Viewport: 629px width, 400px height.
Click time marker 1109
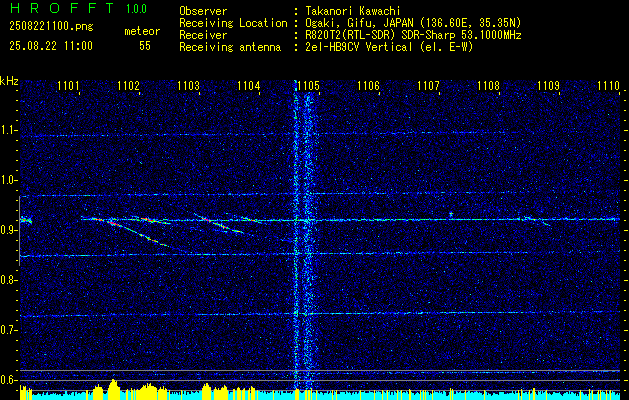tap(548, 85)
